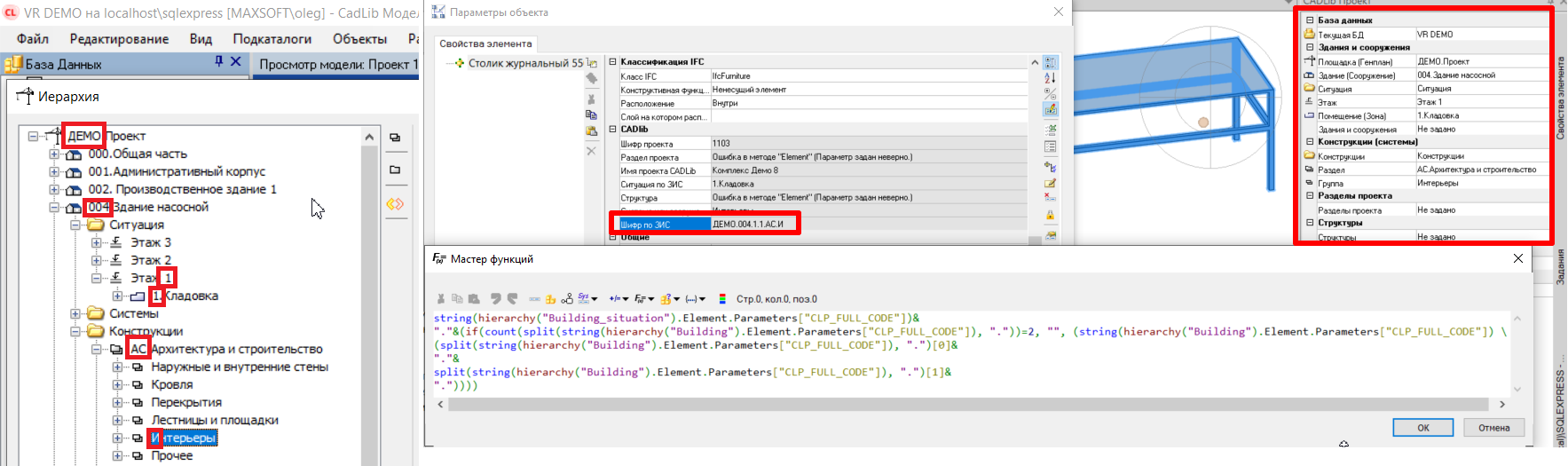1568x466 pixels.
Task: Expand the Этаж 3 tree node
Action: tap(97, 242)
